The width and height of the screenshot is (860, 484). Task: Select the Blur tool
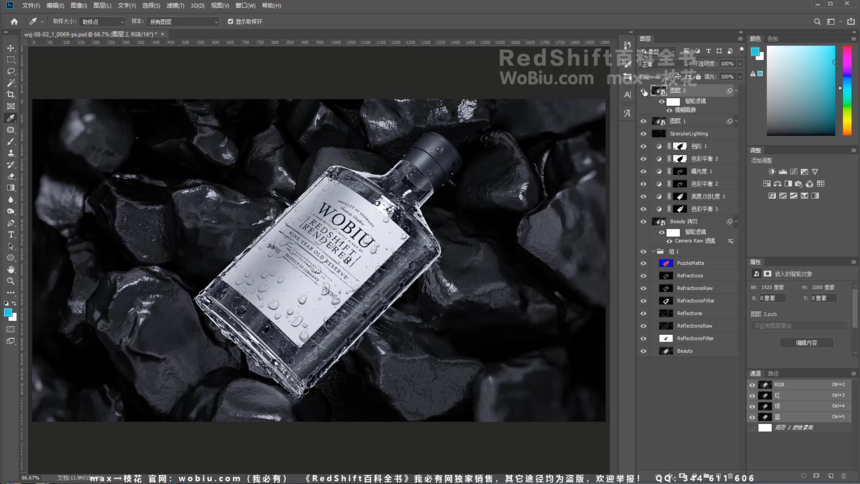click(x=10, y=200)
